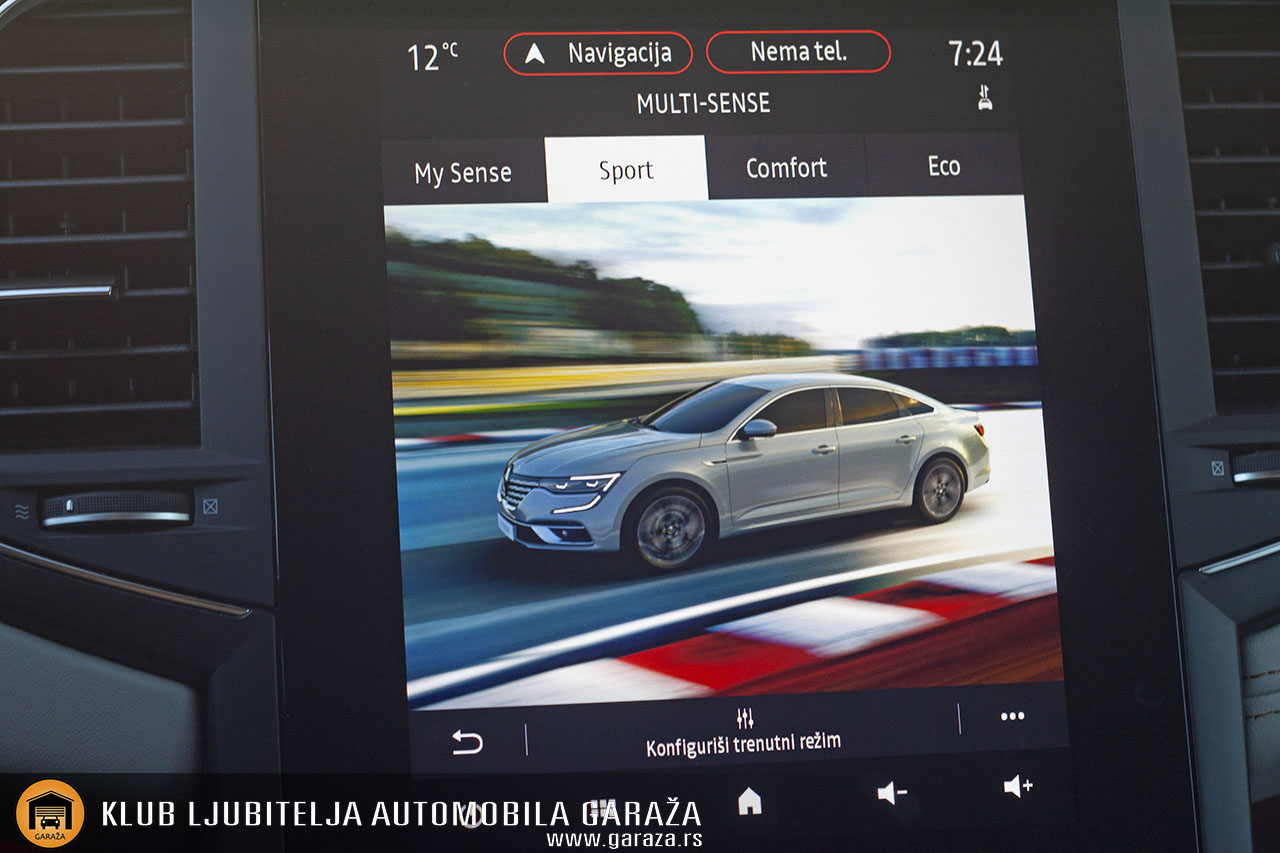The height and width of the screenshot is (853, 1280).
Task: Raise volume with the speaker plus icon
Action: [1018, 787]
